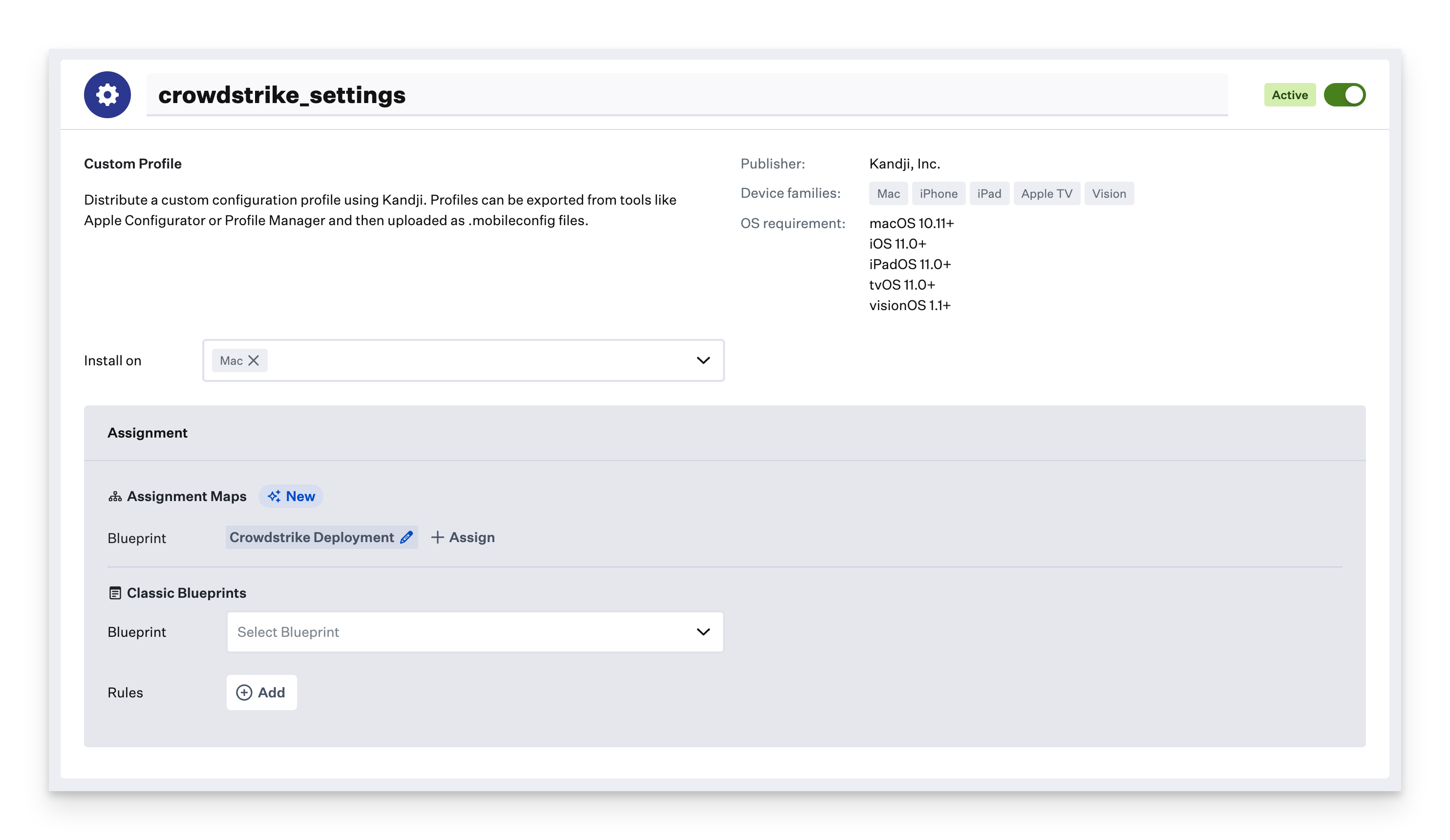
Task: Click the sparkle icon on the New badge
Action: (x=274, y=496)
